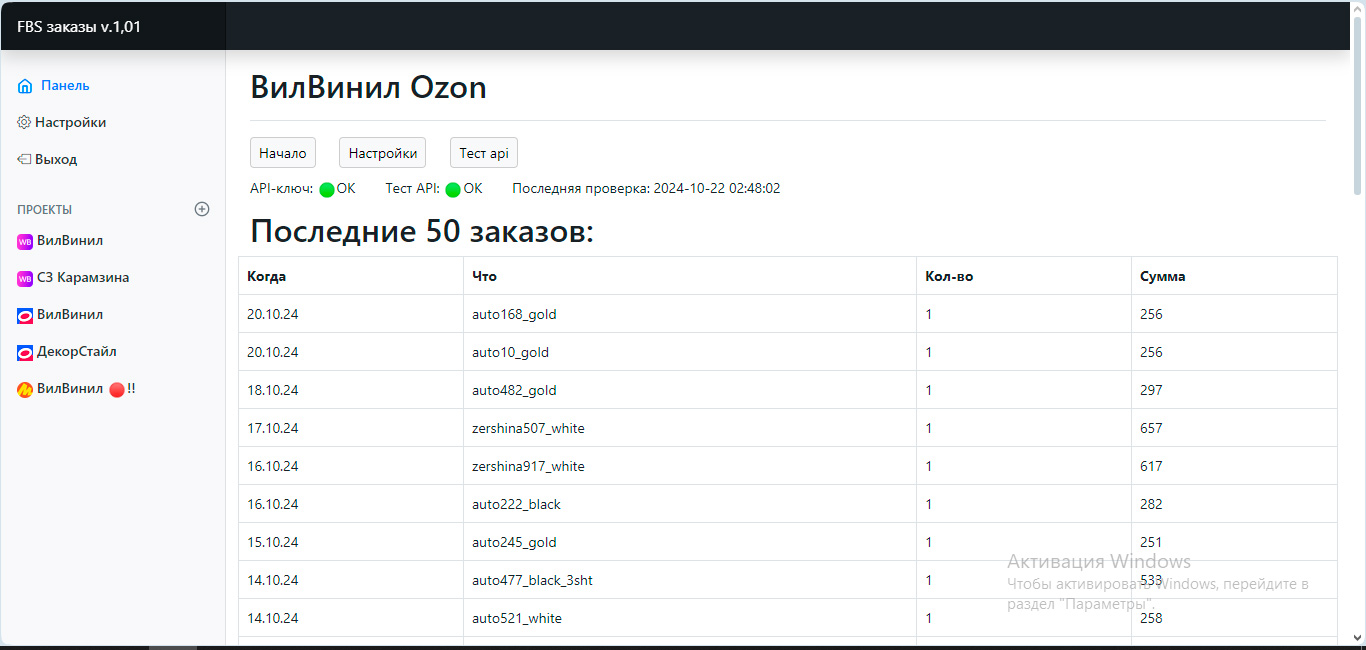
Task: Select the zershina507_white order row
Action: (528, 428)
